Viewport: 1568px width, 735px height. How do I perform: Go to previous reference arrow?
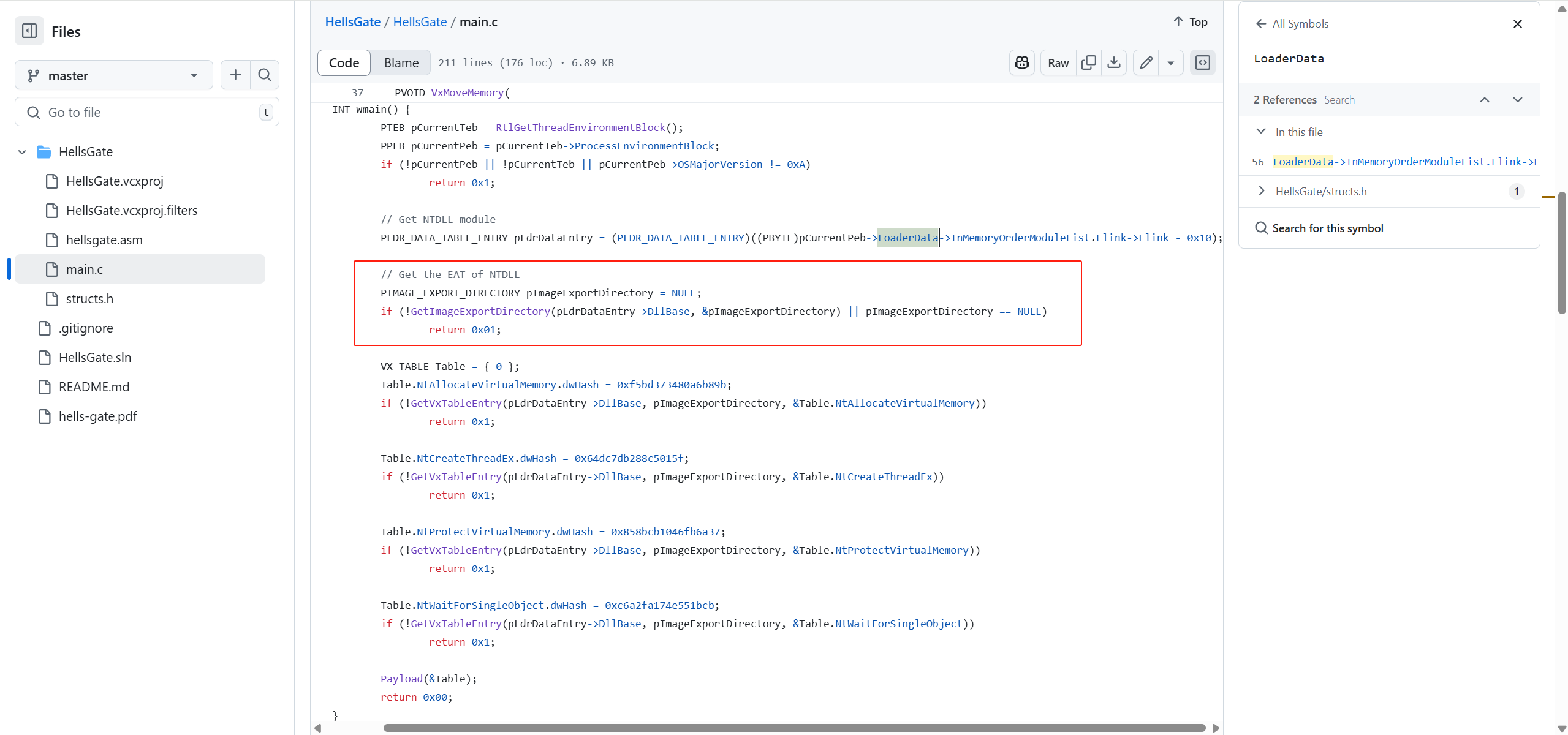[1485, 100]
